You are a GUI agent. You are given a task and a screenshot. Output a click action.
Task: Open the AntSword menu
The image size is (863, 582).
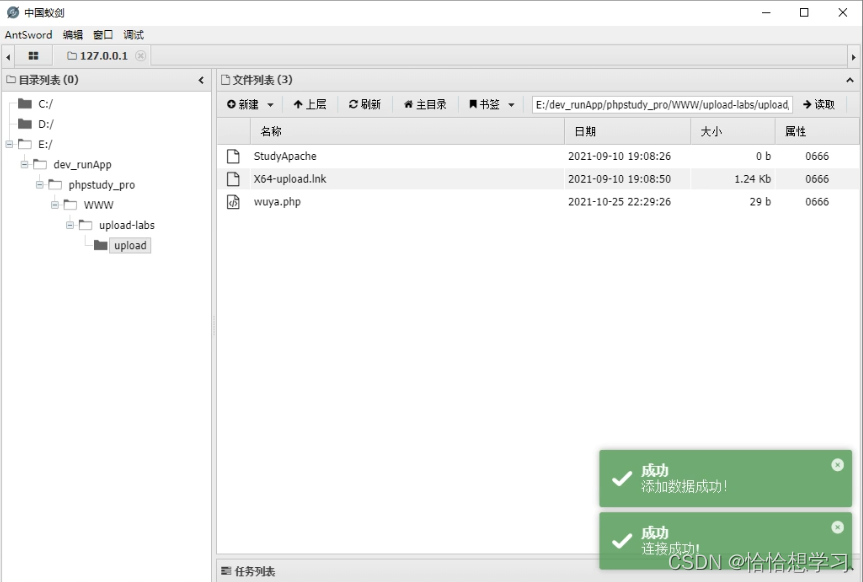pos(26,34)
